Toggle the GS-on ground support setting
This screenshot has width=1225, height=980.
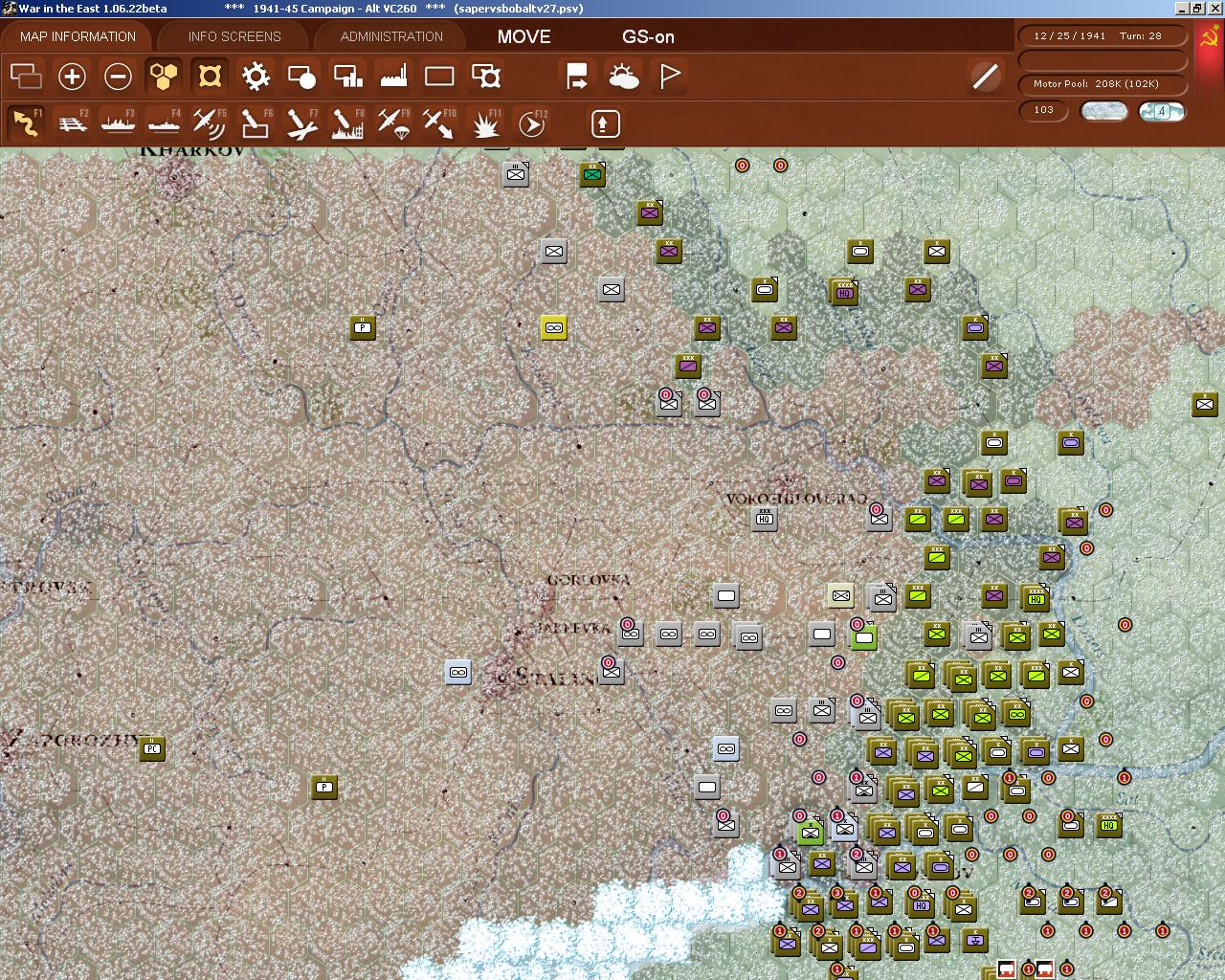tap(648, 36)
